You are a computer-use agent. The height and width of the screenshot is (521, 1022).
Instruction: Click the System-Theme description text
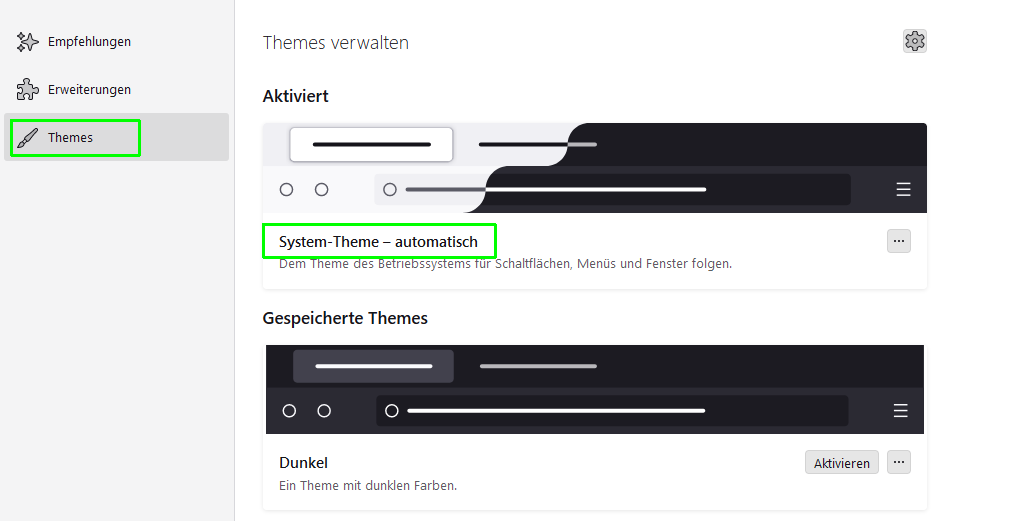505,264
